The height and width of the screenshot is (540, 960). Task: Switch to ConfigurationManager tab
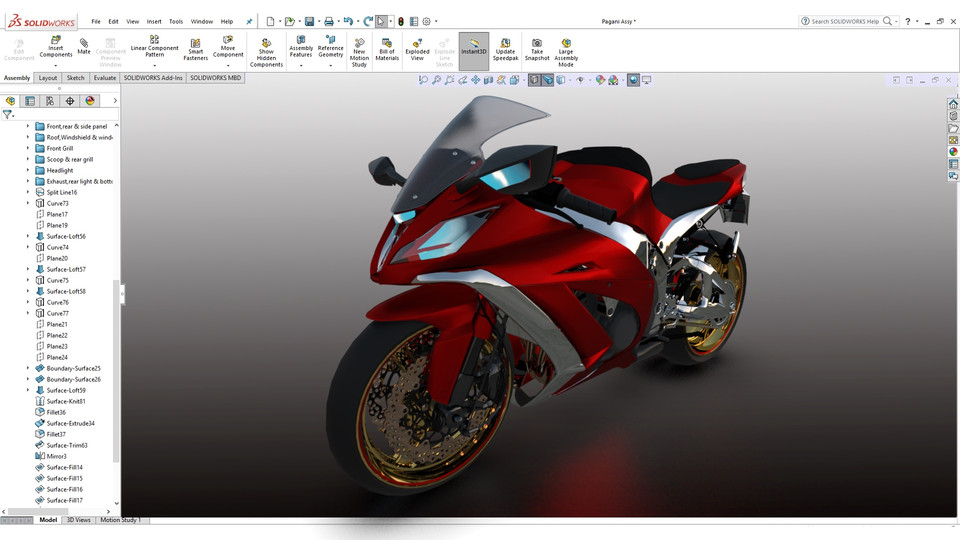click(x=50, y=101)
